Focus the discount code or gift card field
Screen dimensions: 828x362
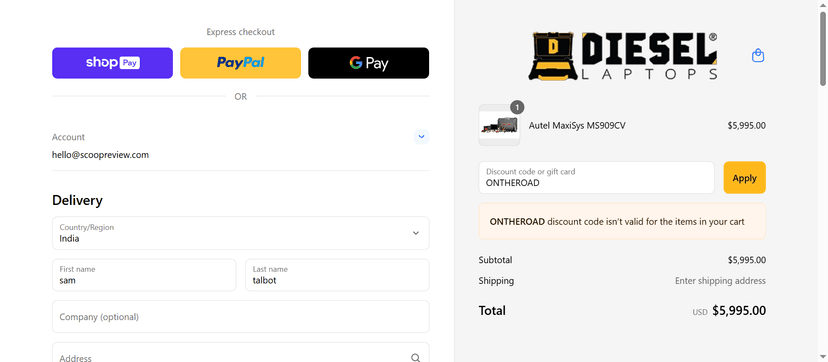[x=596, y=178]
